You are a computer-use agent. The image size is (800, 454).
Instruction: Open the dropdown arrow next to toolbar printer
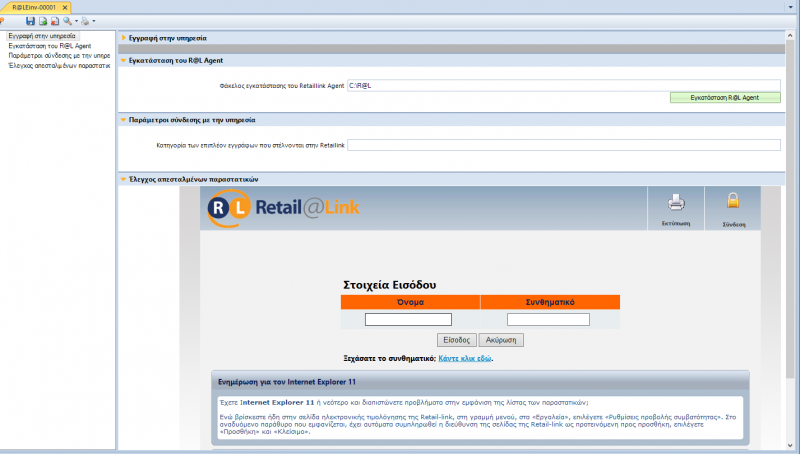93,21
